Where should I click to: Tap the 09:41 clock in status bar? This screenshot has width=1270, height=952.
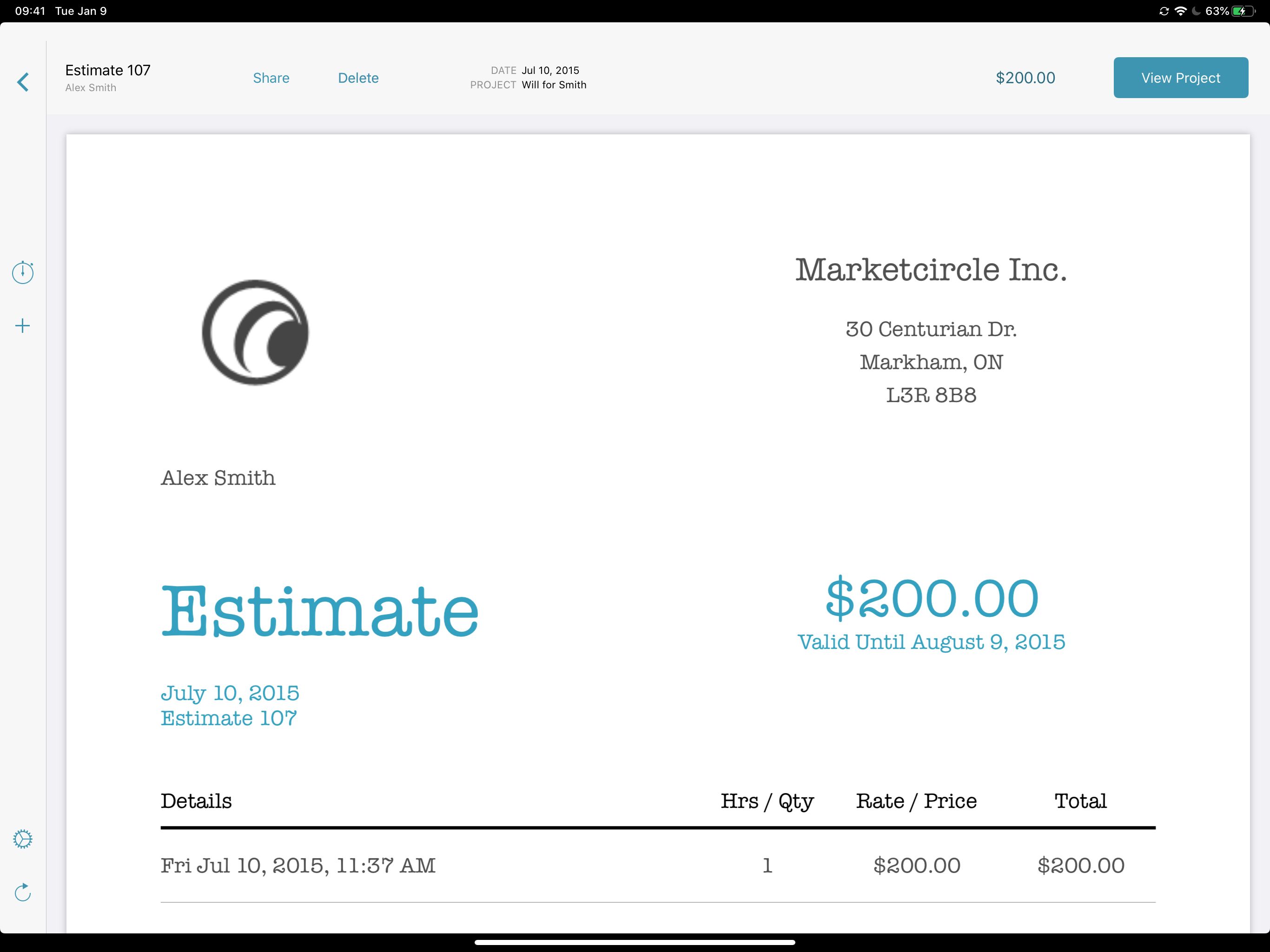(30, 11)
